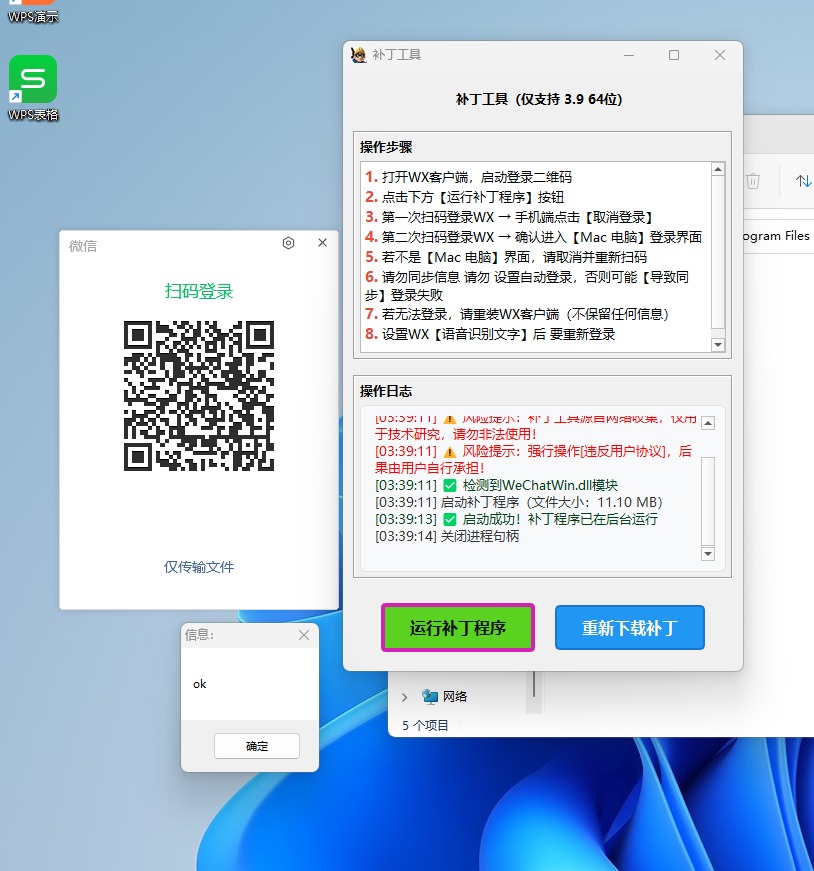The height and width of the screenshot is (871, 814).
Task: Click step 7 若无法登录 text
Action: [x=517, y=314]
